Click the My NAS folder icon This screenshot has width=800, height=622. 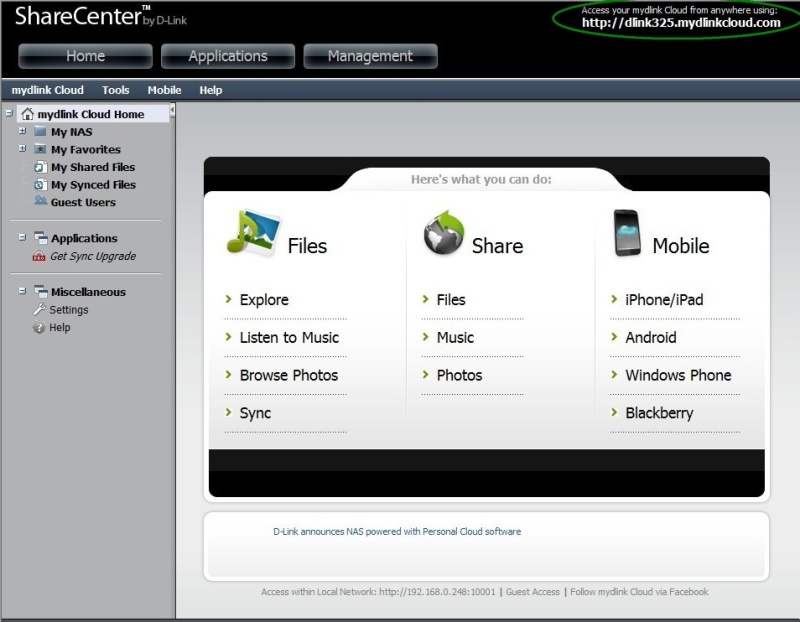point(40,131)
